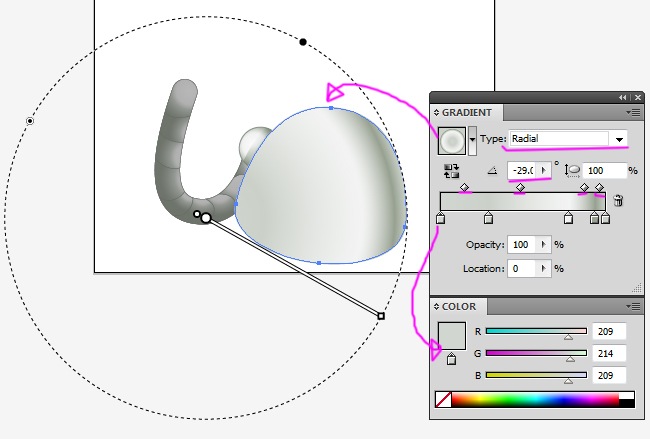This screenshot has height=439, width=650.
Task: Open the gradient swatch preset arrow
Action: 472,141
